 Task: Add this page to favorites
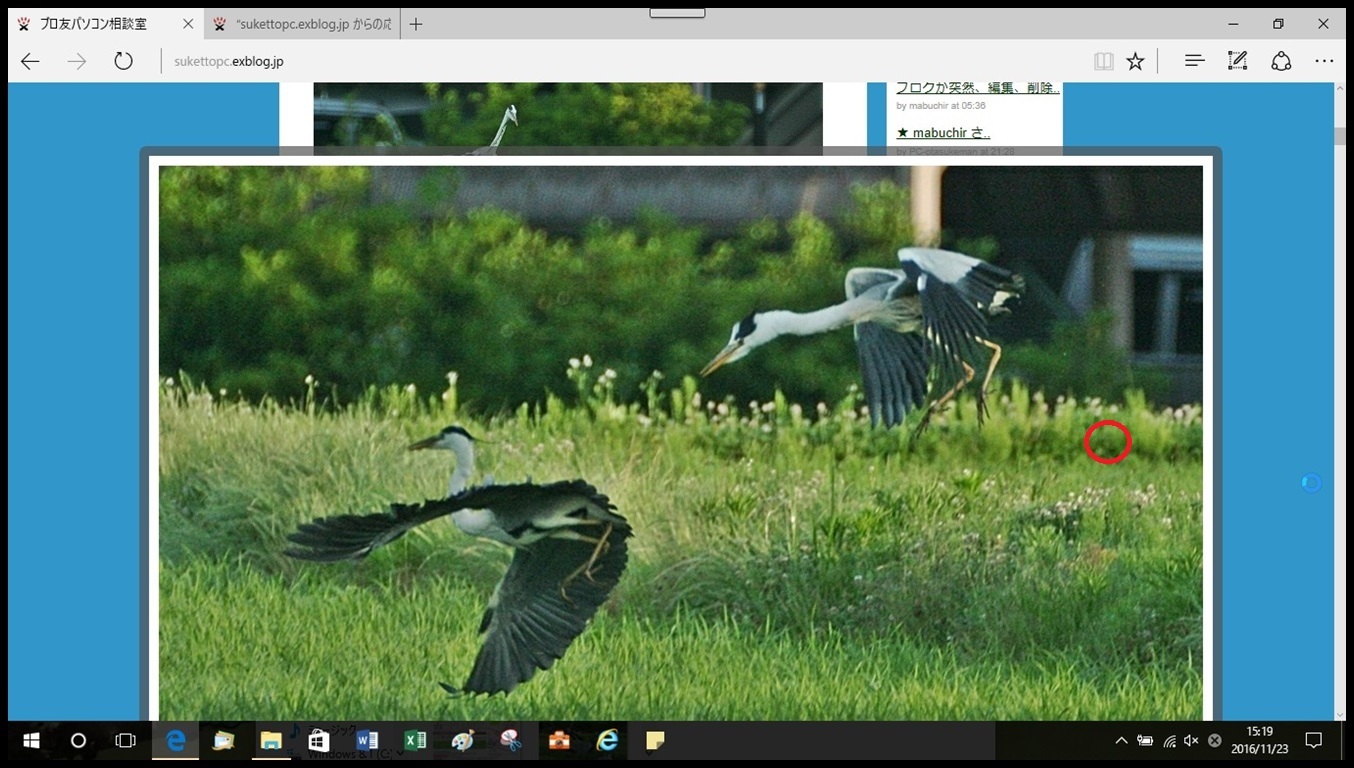tap(1135, 61)
